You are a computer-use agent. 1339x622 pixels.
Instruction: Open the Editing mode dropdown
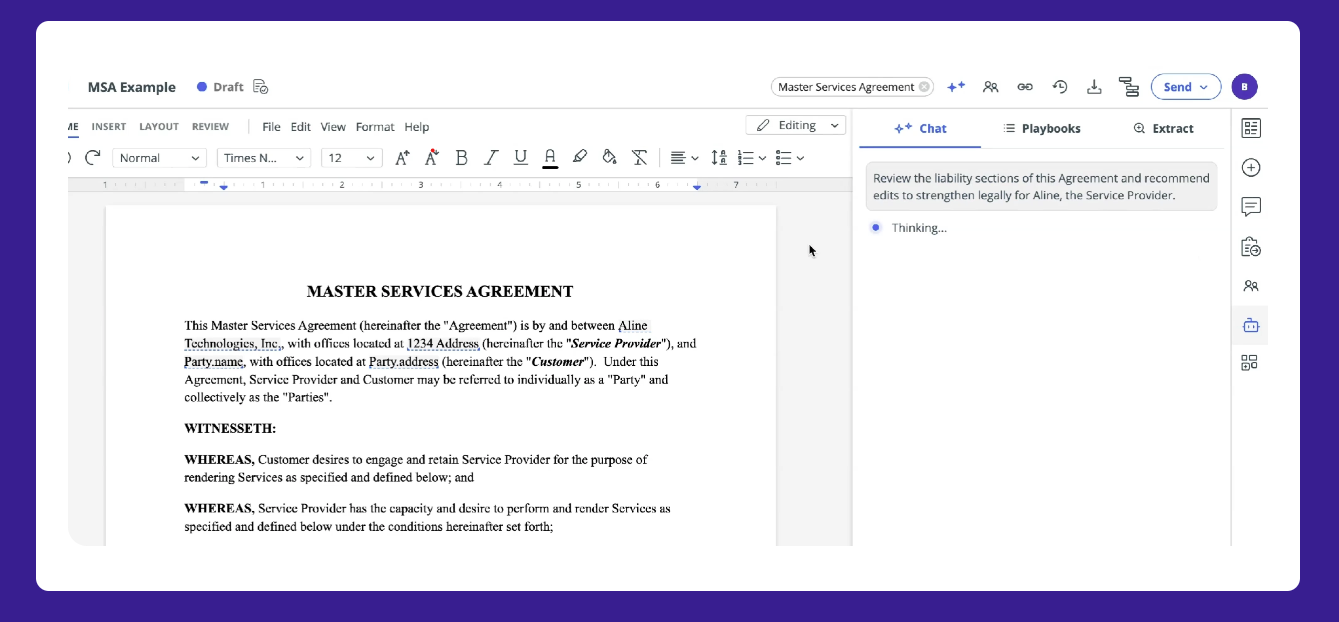pos(796,125)
